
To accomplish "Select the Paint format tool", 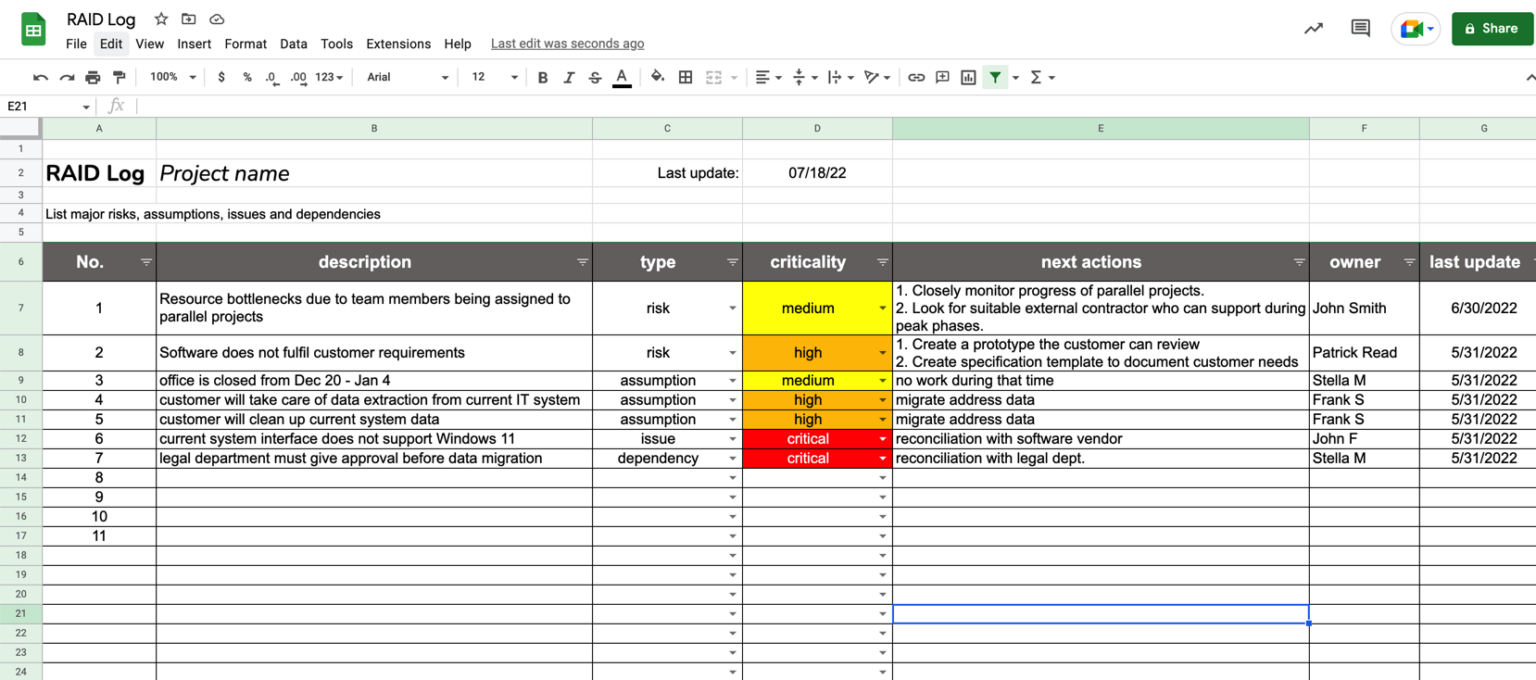I will click(119, 76).
